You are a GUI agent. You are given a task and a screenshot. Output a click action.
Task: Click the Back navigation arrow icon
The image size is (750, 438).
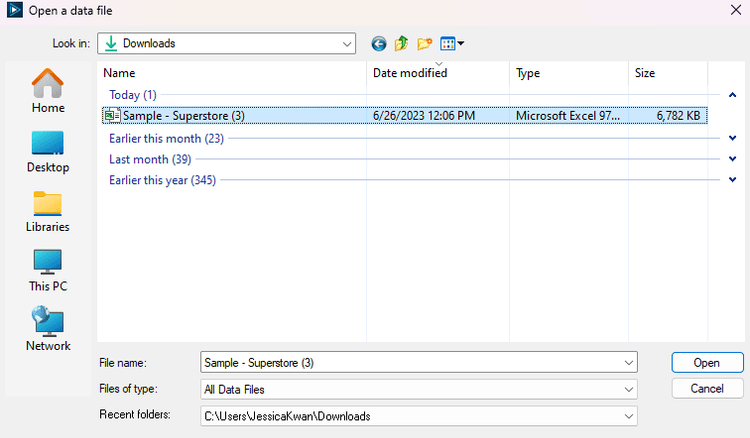click(x=378, y=43)
